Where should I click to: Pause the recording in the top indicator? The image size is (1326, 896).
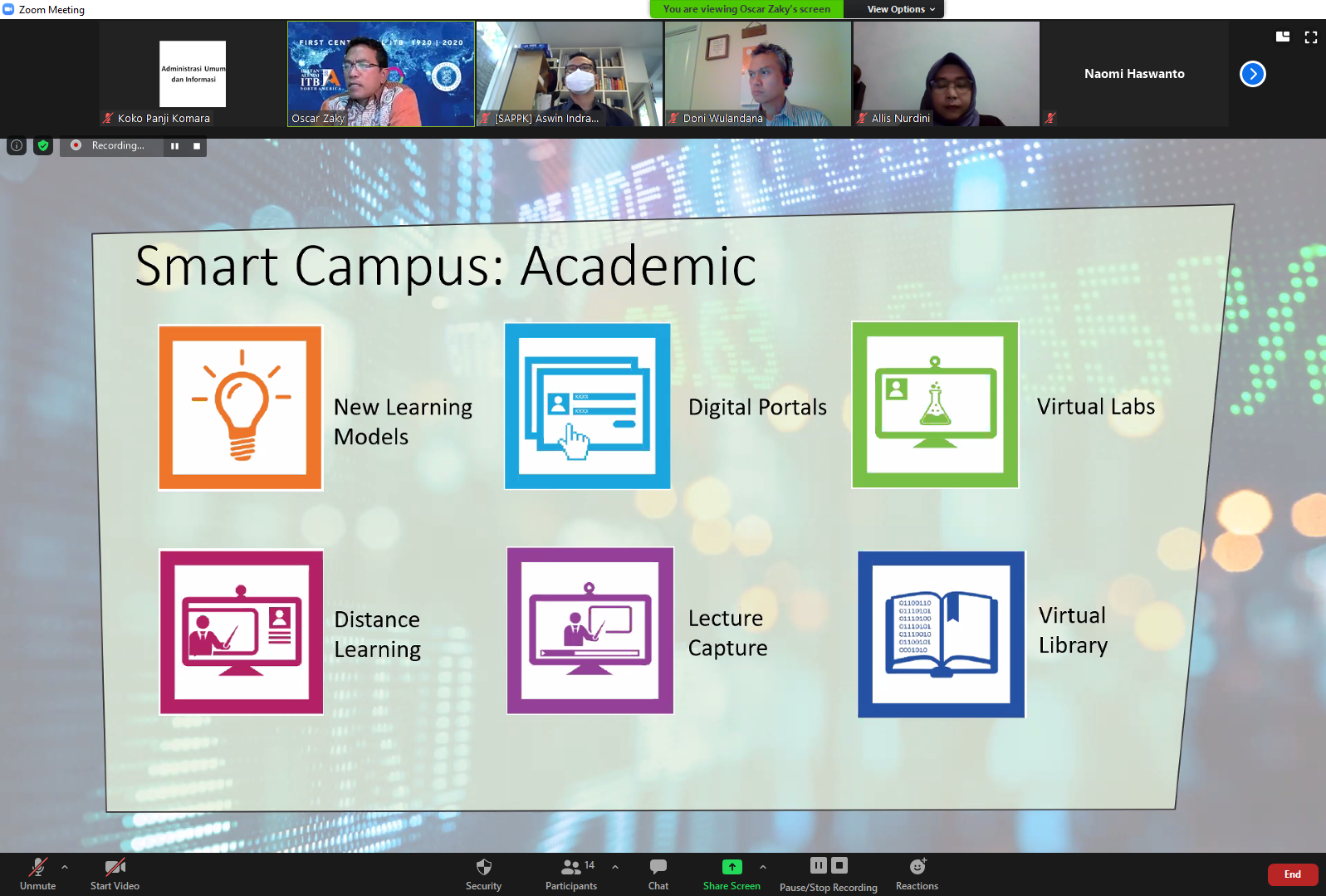point(174,146)
